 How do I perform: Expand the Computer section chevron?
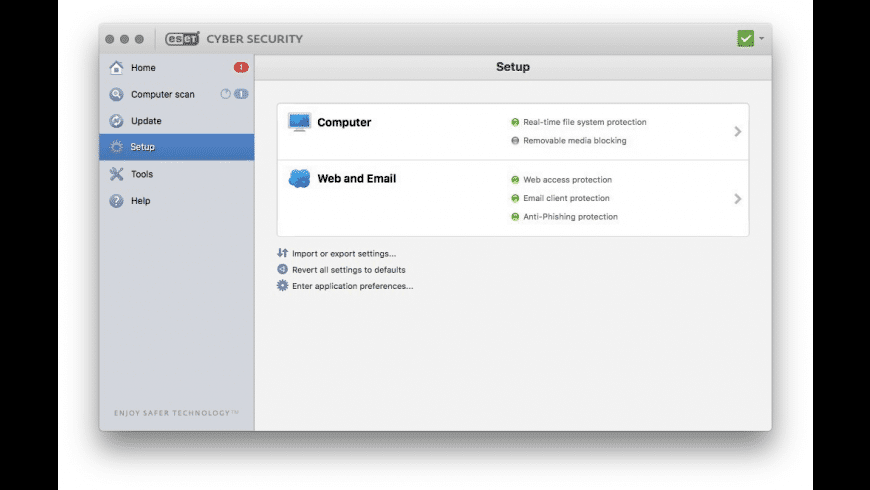(x=737, y=132)
